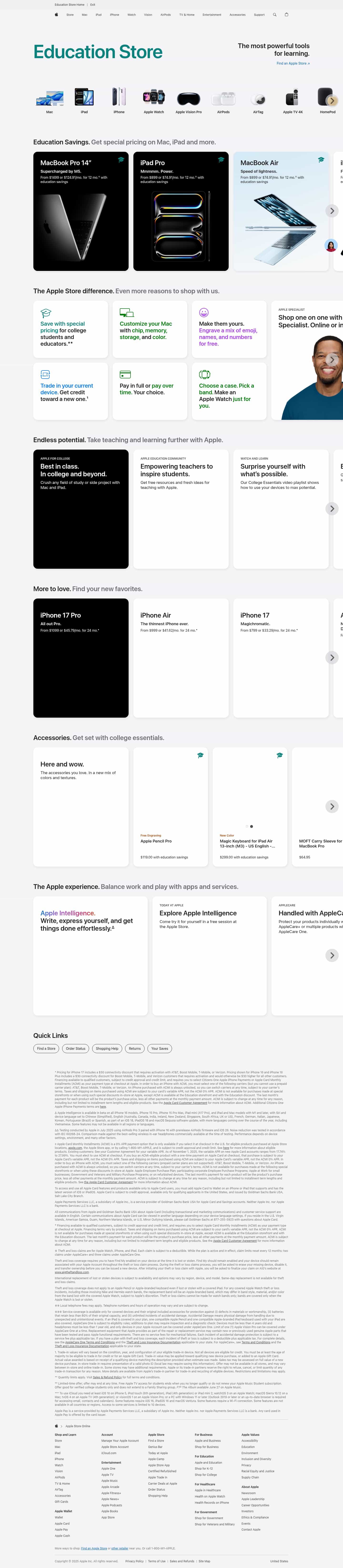Click the Apple logo in the top navigation
Screen dimensions: 343x1568
tap(56, 15)
